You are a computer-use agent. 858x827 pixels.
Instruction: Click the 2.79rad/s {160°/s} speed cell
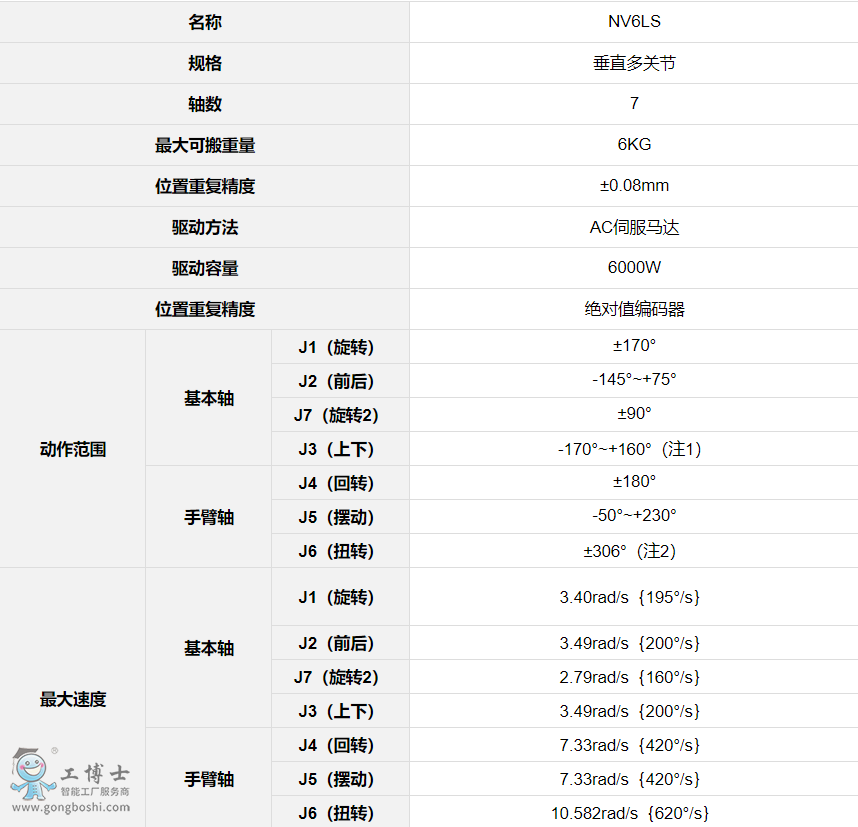630,677
